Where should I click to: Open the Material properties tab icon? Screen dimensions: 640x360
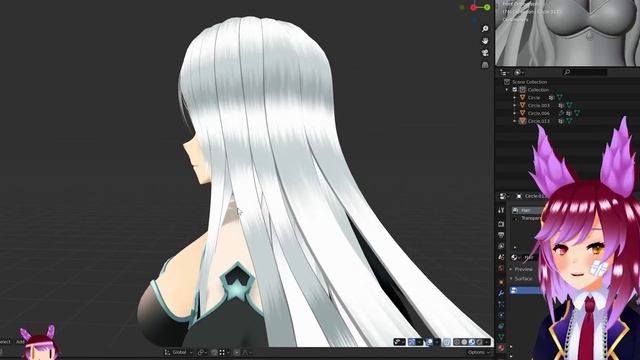(x=501, y=348)
